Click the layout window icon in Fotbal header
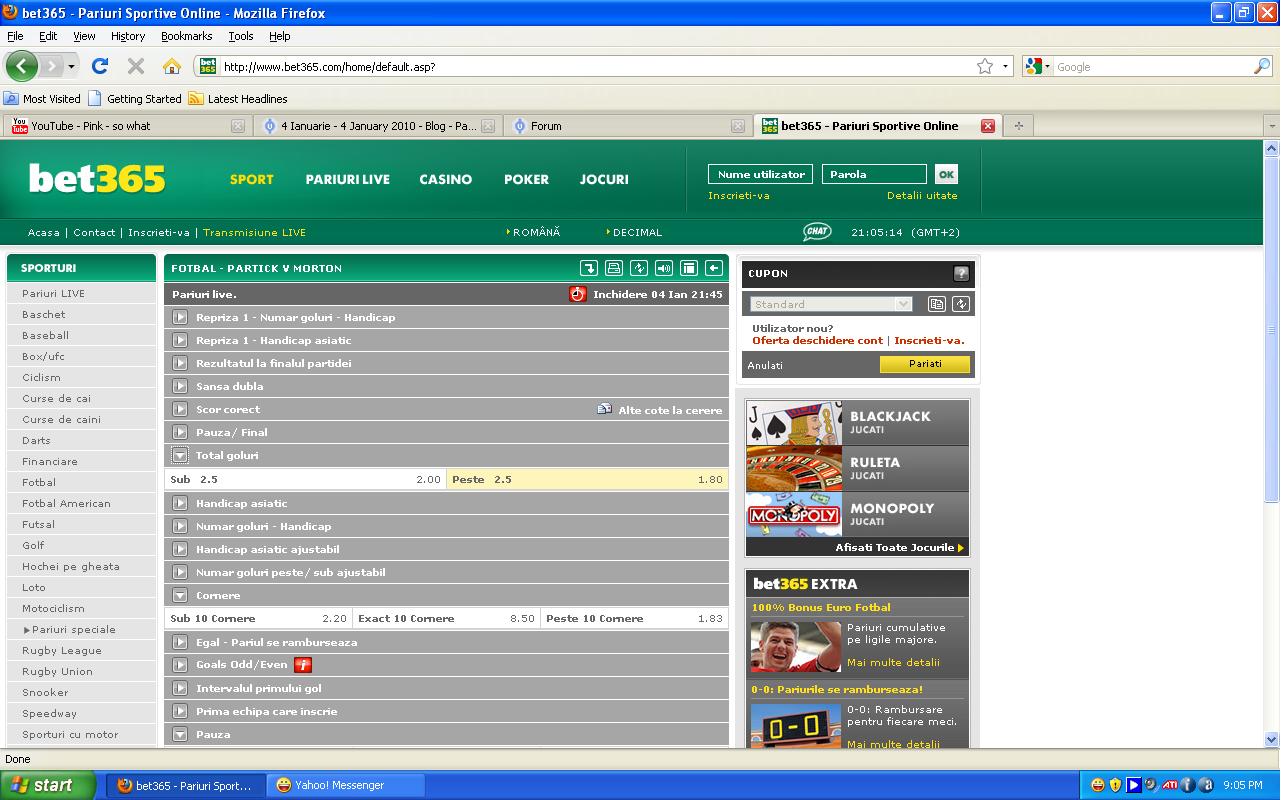 (689, 268)
